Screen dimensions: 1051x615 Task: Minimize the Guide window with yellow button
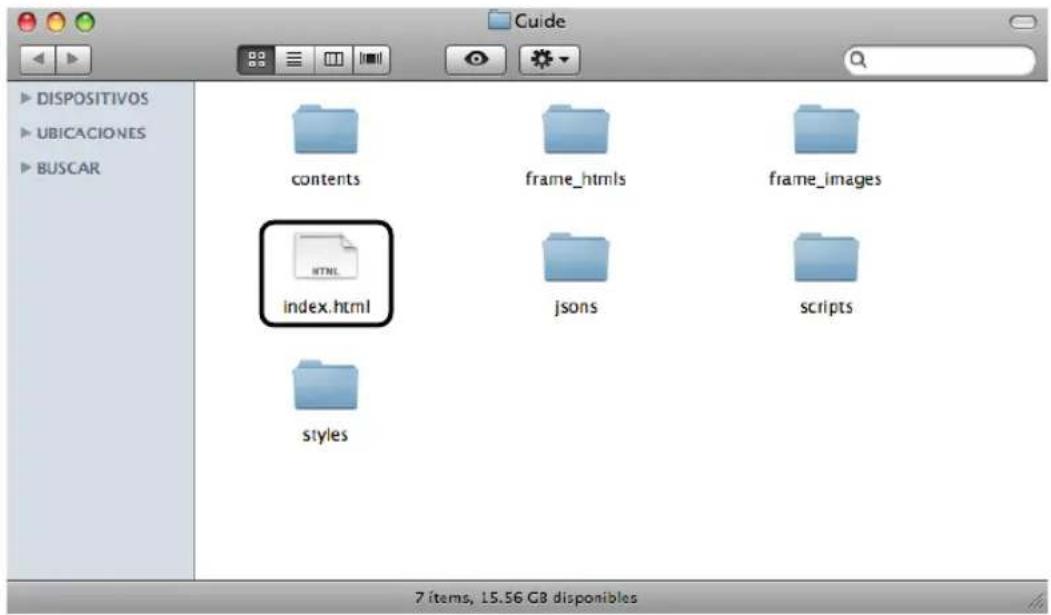click(56, 22)
